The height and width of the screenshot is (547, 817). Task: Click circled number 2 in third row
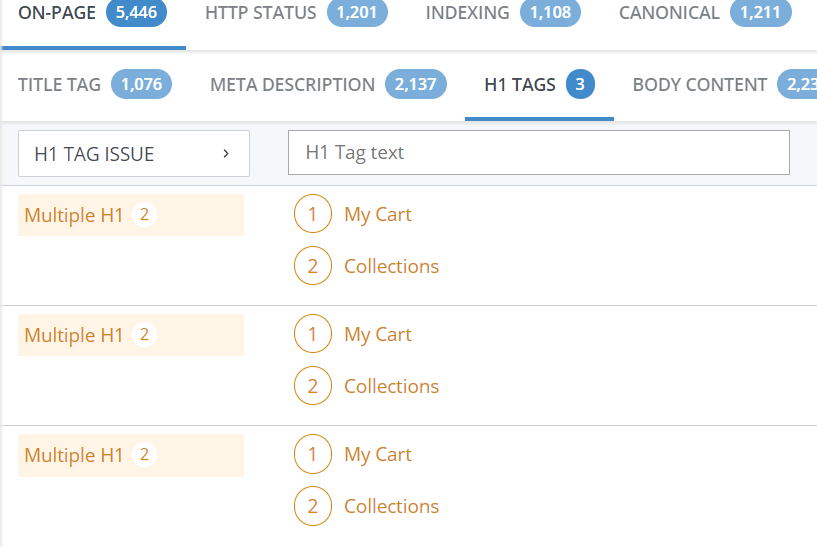(313, 506)
